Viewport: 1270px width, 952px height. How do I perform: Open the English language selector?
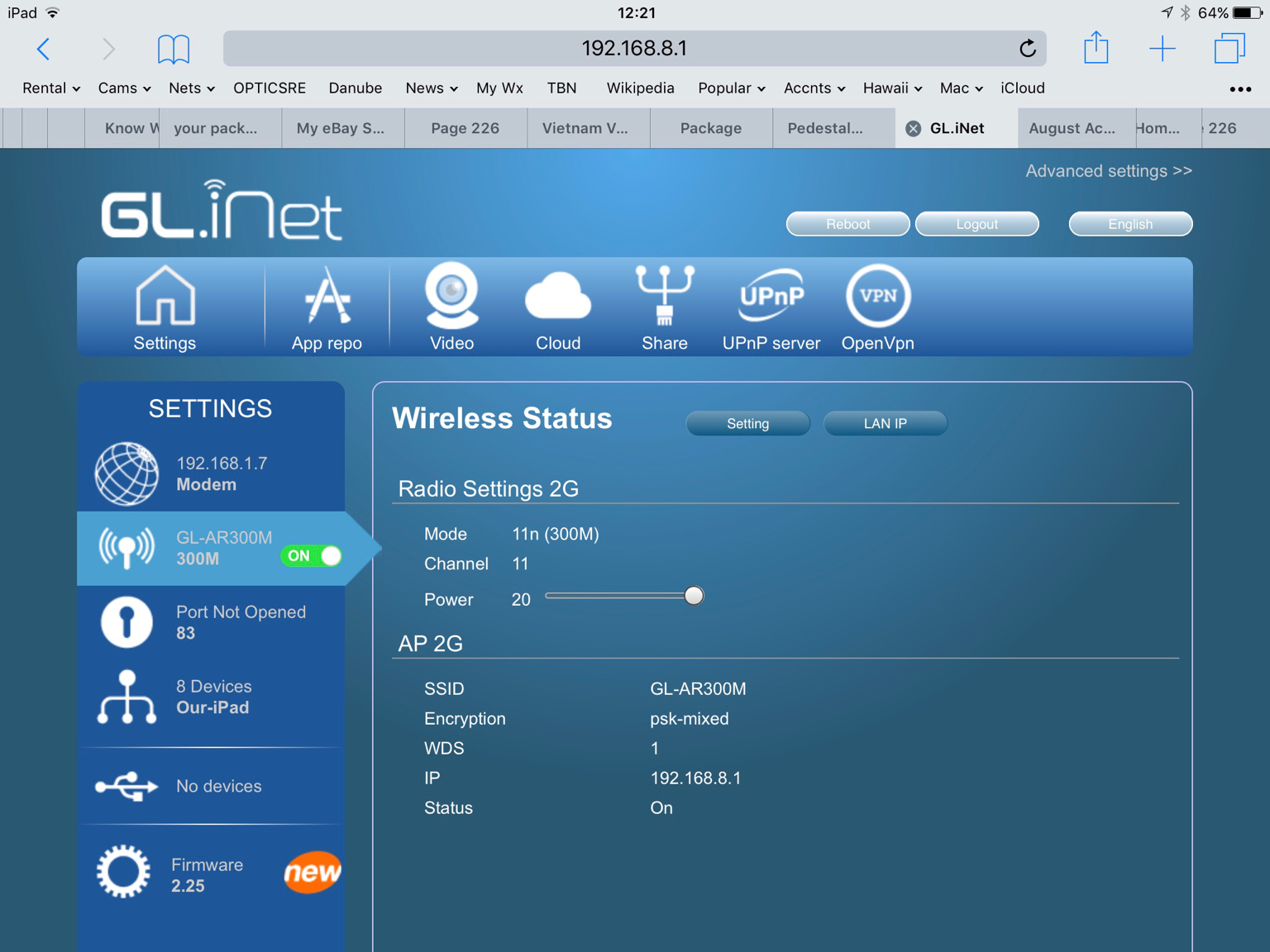(1130, 224)
